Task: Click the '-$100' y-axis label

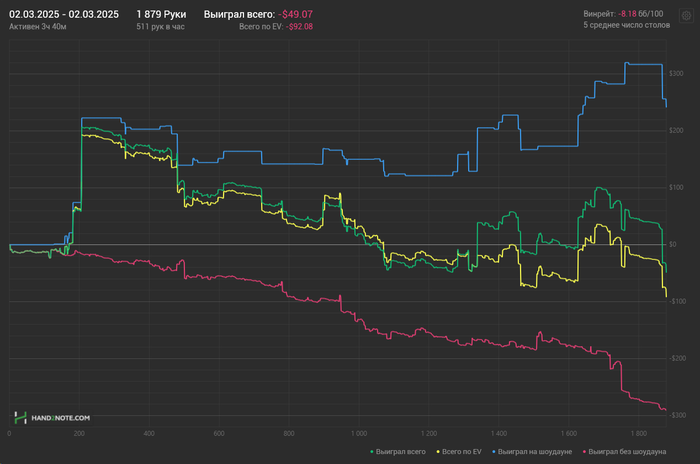Action: point(677,301)
